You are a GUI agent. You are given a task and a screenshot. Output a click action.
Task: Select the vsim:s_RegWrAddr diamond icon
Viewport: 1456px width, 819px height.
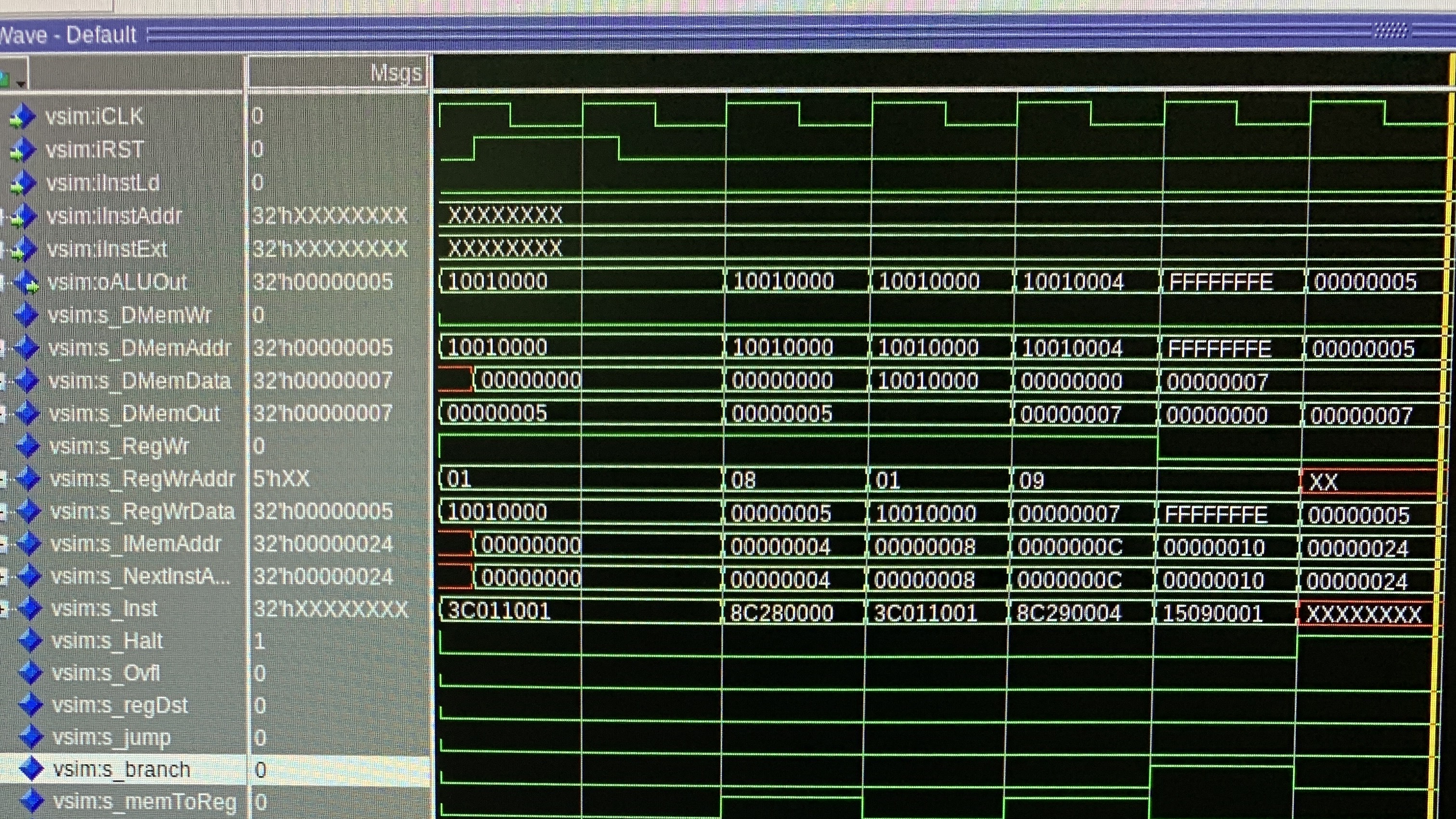28,478
